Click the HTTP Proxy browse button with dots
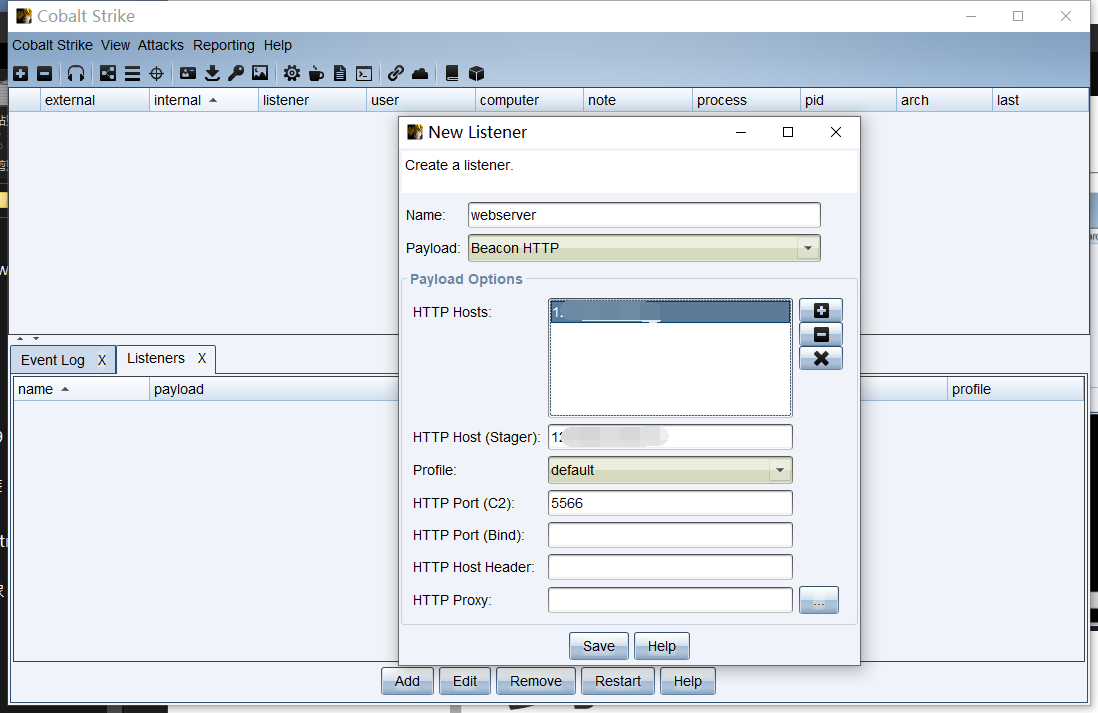Image resolution: width=1098 pixels, height=713 pixels. click(x=819, y=600)
